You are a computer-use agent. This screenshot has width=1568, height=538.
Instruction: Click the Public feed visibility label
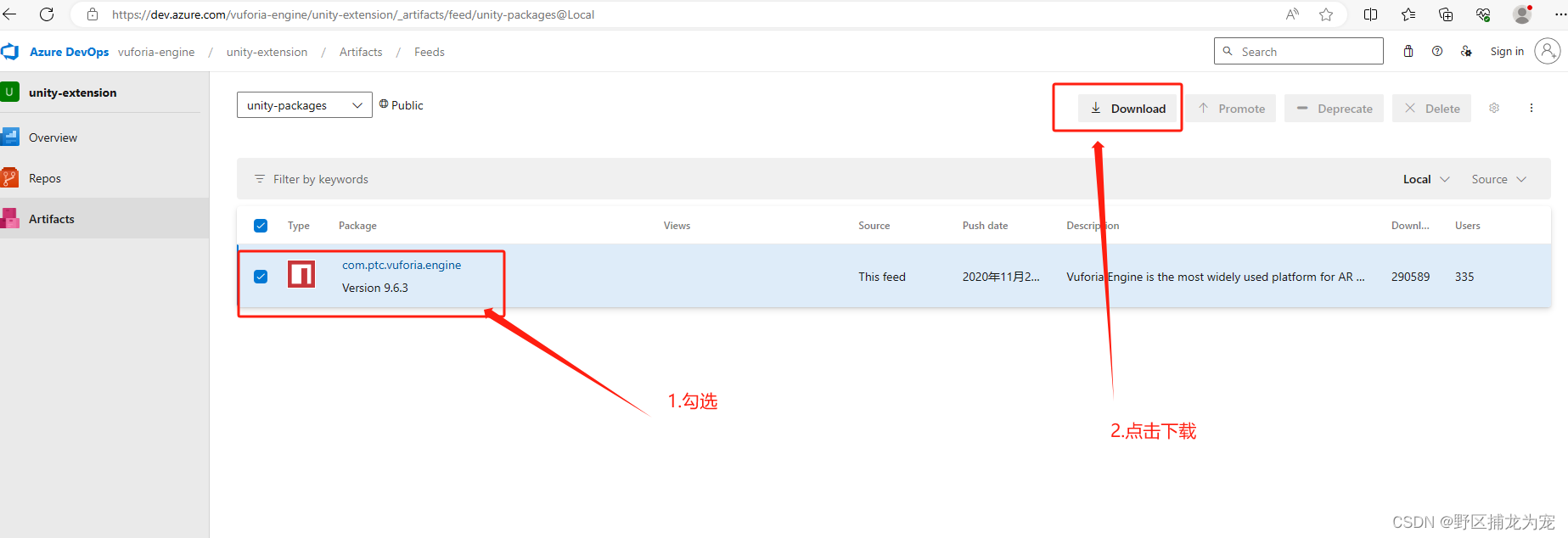401,104
